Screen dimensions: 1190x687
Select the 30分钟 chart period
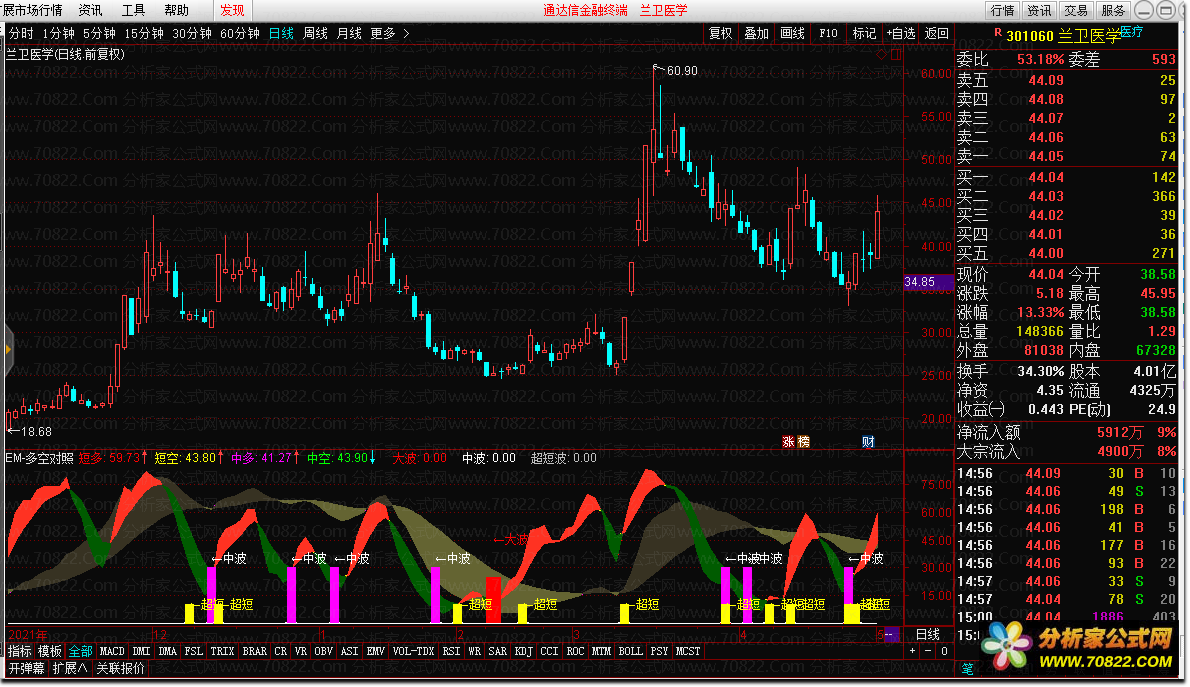192,33
